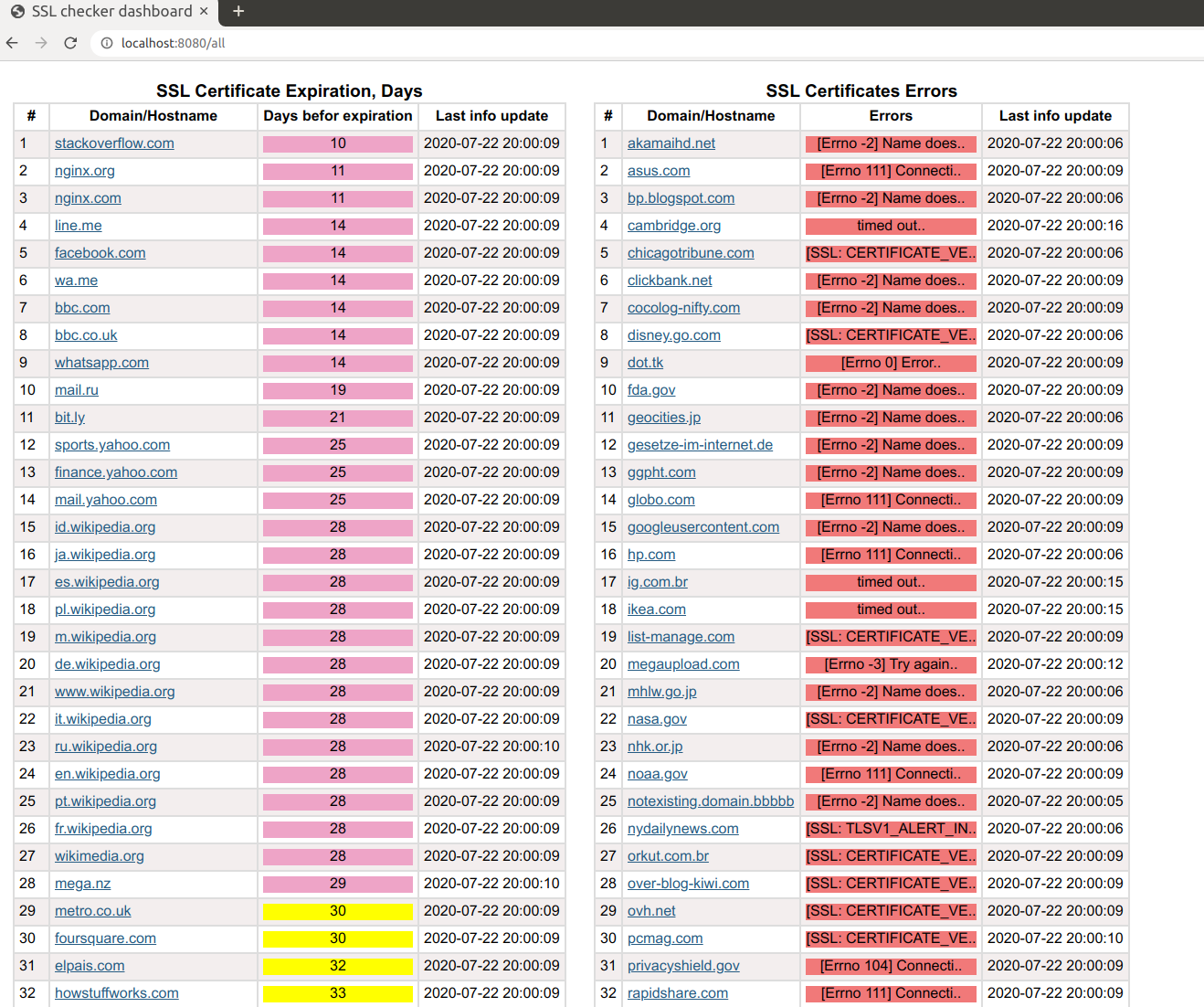Click '[Errno 104] Connecti..' error for privacyshield.gov
Viewport: 1204px width, 1007px height.
(x=891, y=966)
